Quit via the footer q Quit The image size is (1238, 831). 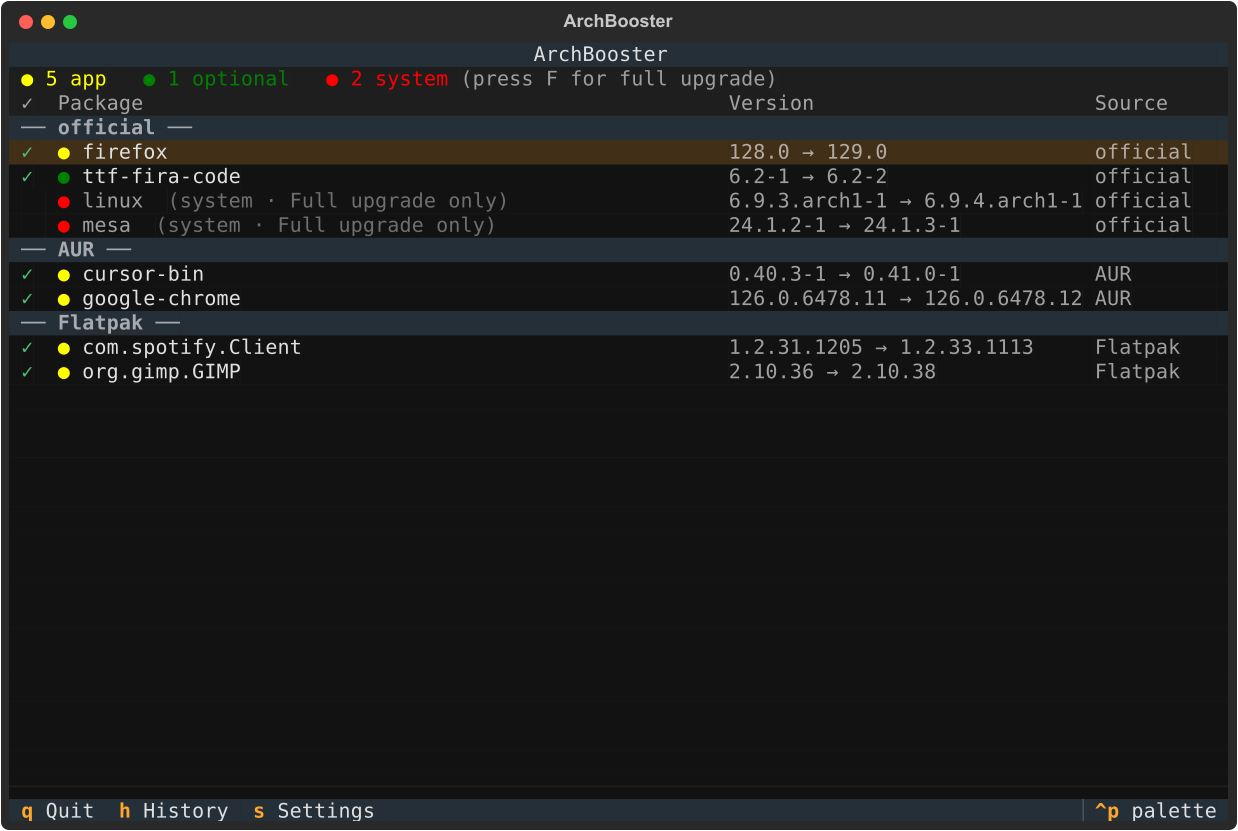click(x=57, y=811)
